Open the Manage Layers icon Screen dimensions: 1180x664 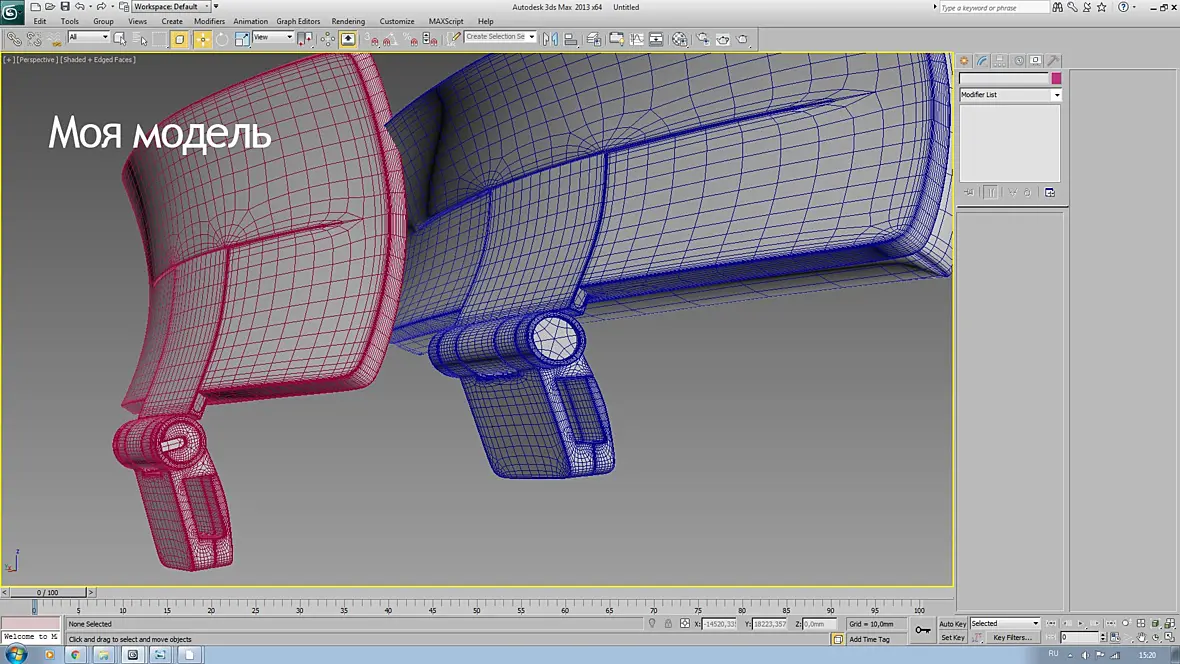coord(594,39)
